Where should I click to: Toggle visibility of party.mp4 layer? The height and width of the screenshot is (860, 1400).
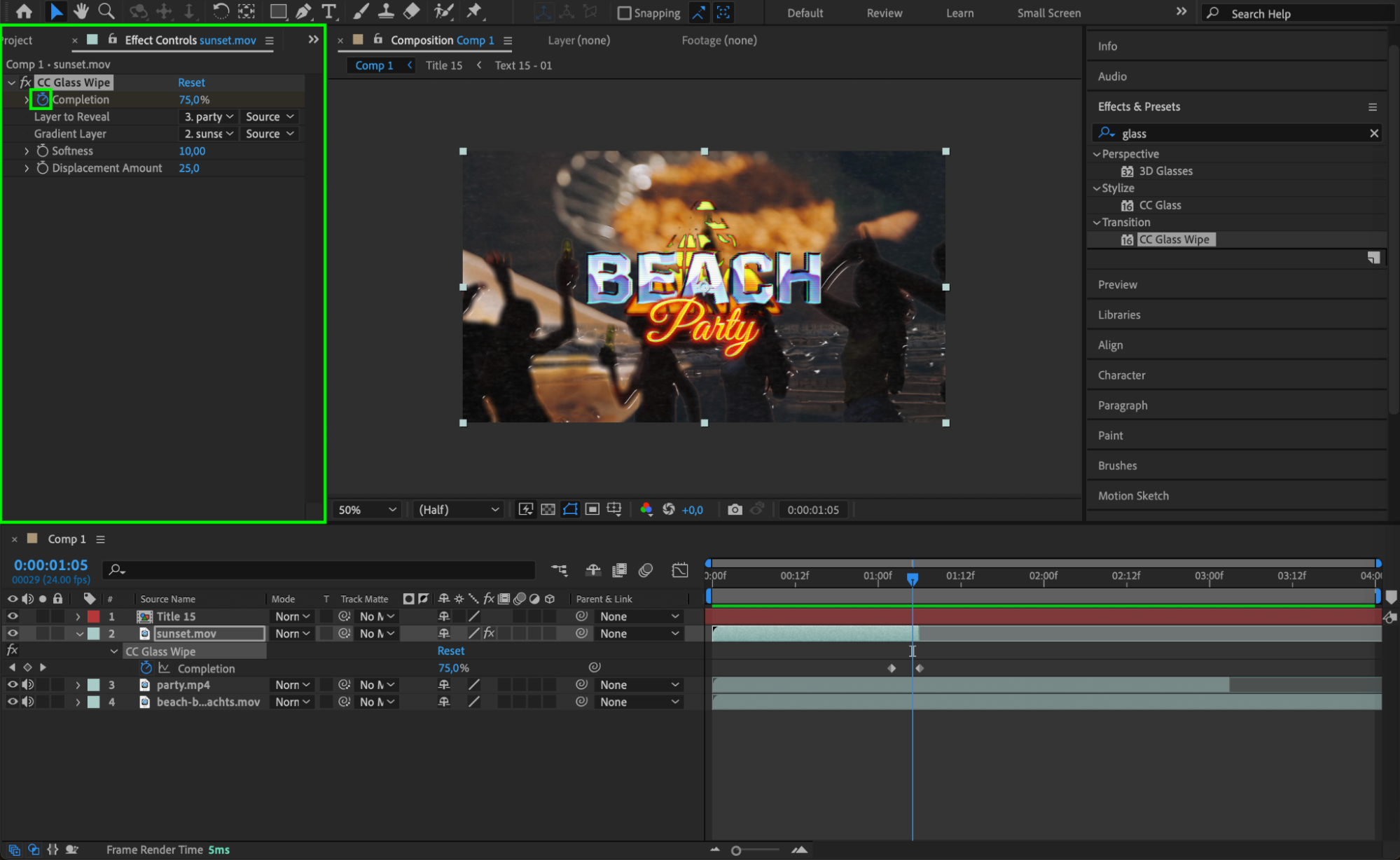tap(12, 685)
